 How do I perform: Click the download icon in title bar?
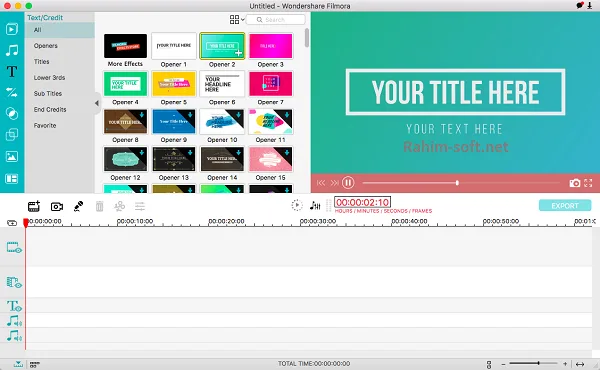point(590,6)
